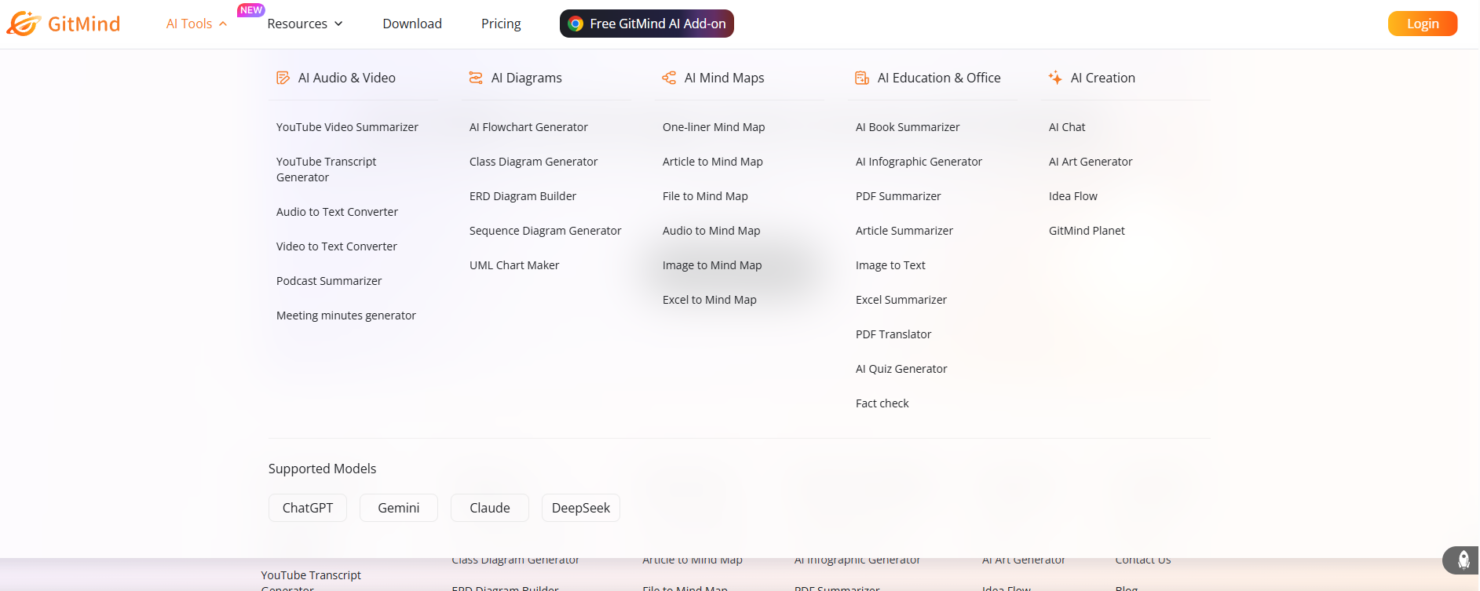Open Article Summarizer
The image size is (1480, 591).
[904, 231]
